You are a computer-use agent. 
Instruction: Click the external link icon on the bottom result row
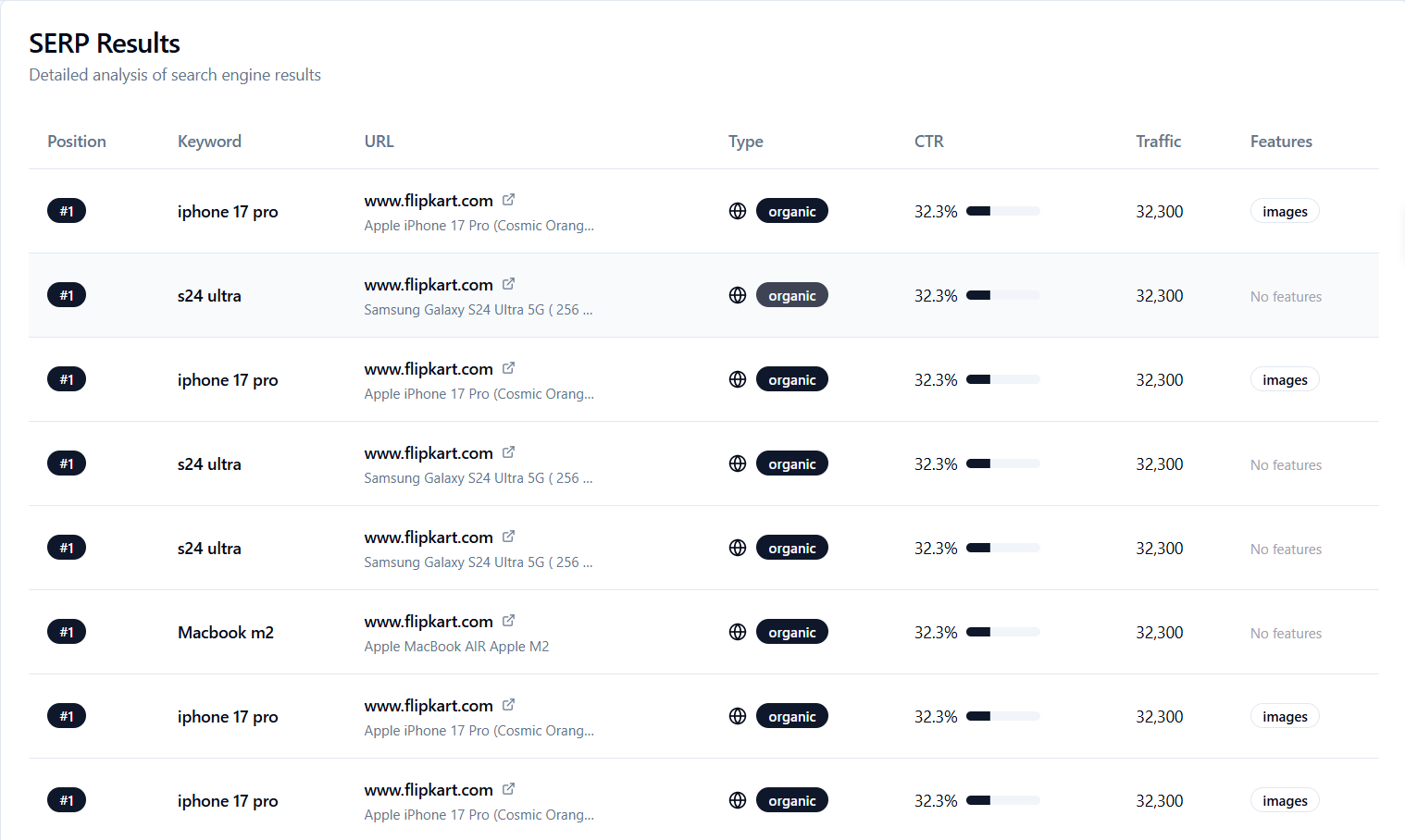(x=508, y=788)
